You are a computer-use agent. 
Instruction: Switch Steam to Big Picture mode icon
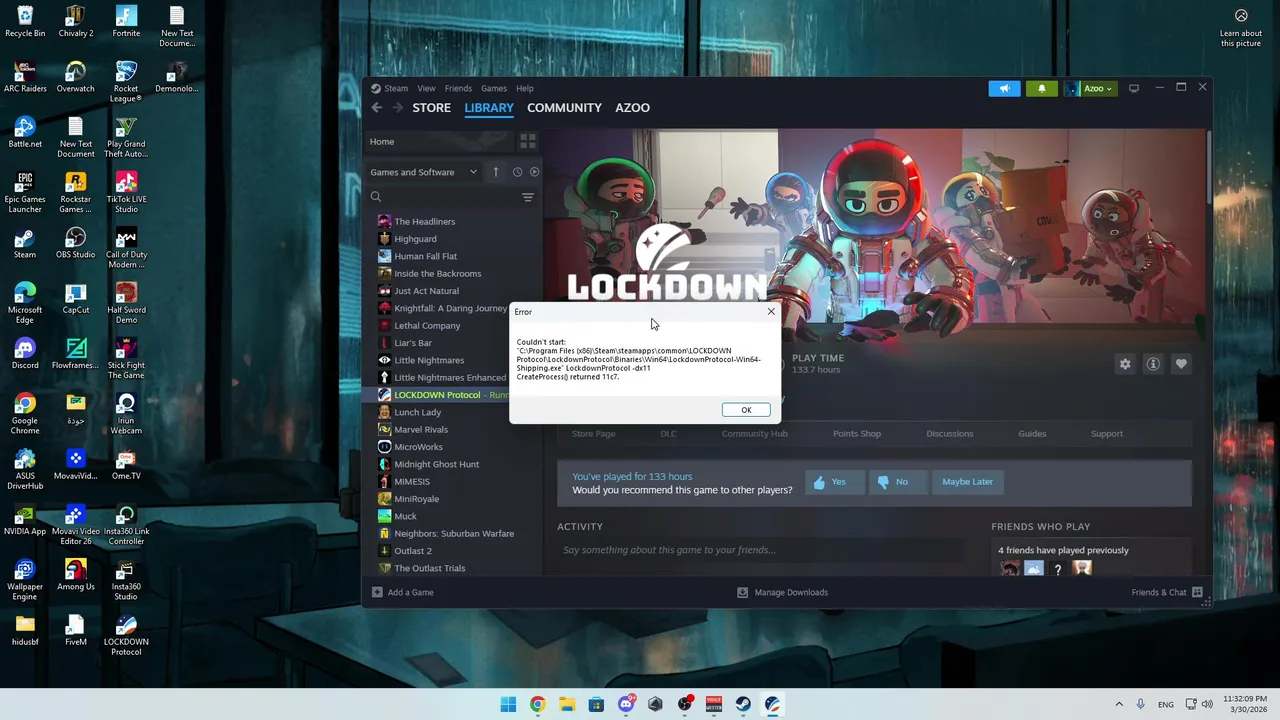click(1134, 88)
